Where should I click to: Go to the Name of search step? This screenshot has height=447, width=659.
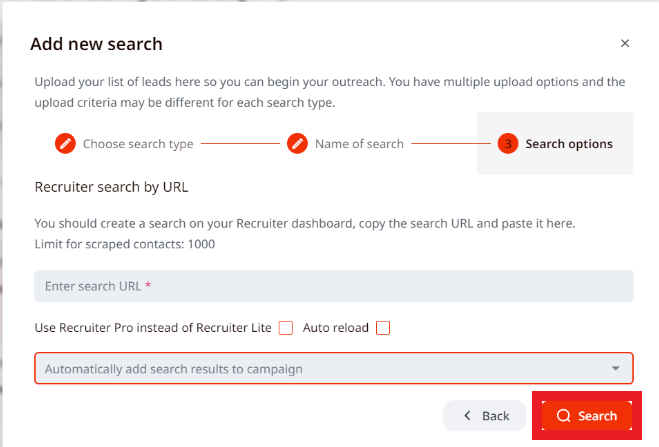(359, 144)
